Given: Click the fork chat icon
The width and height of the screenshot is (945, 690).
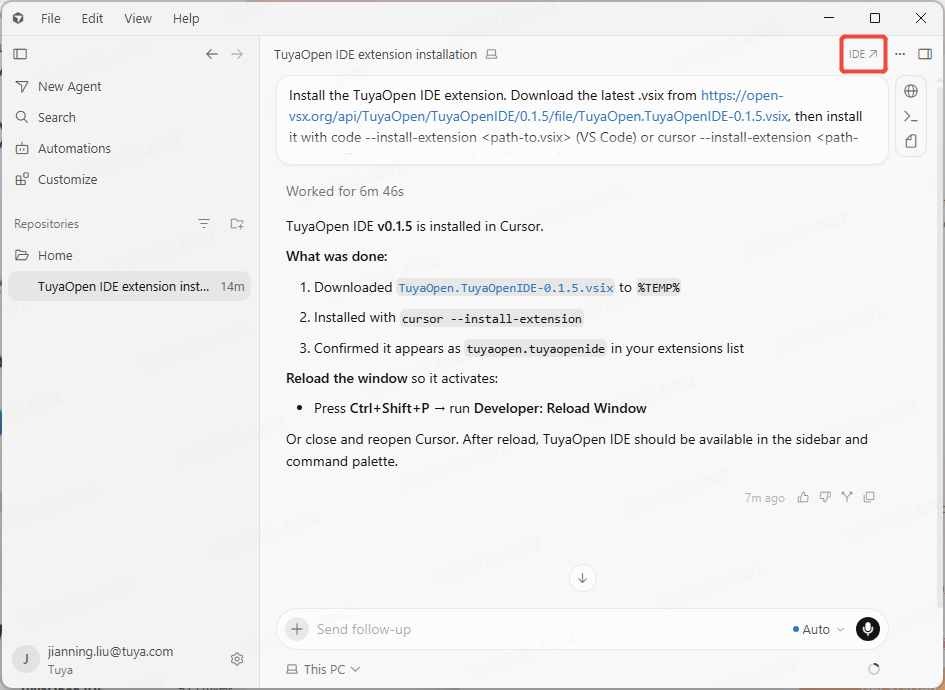Looking at the screenshot, I should tap(847, 497).
